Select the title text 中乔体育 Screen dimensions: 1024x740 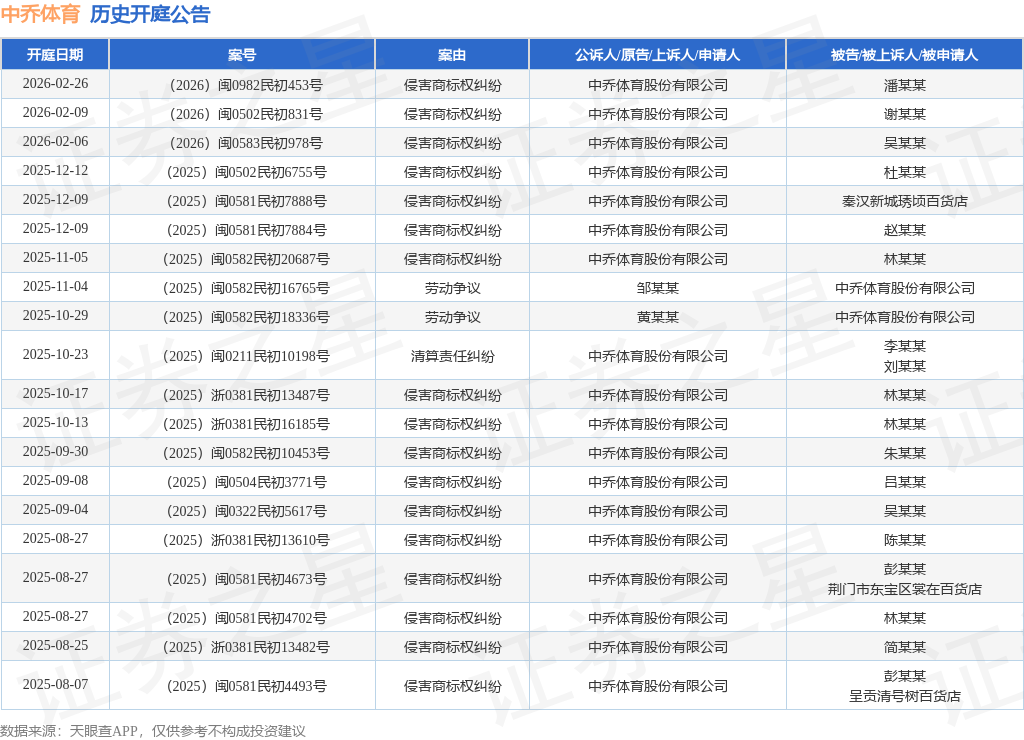tap(40, 14)
